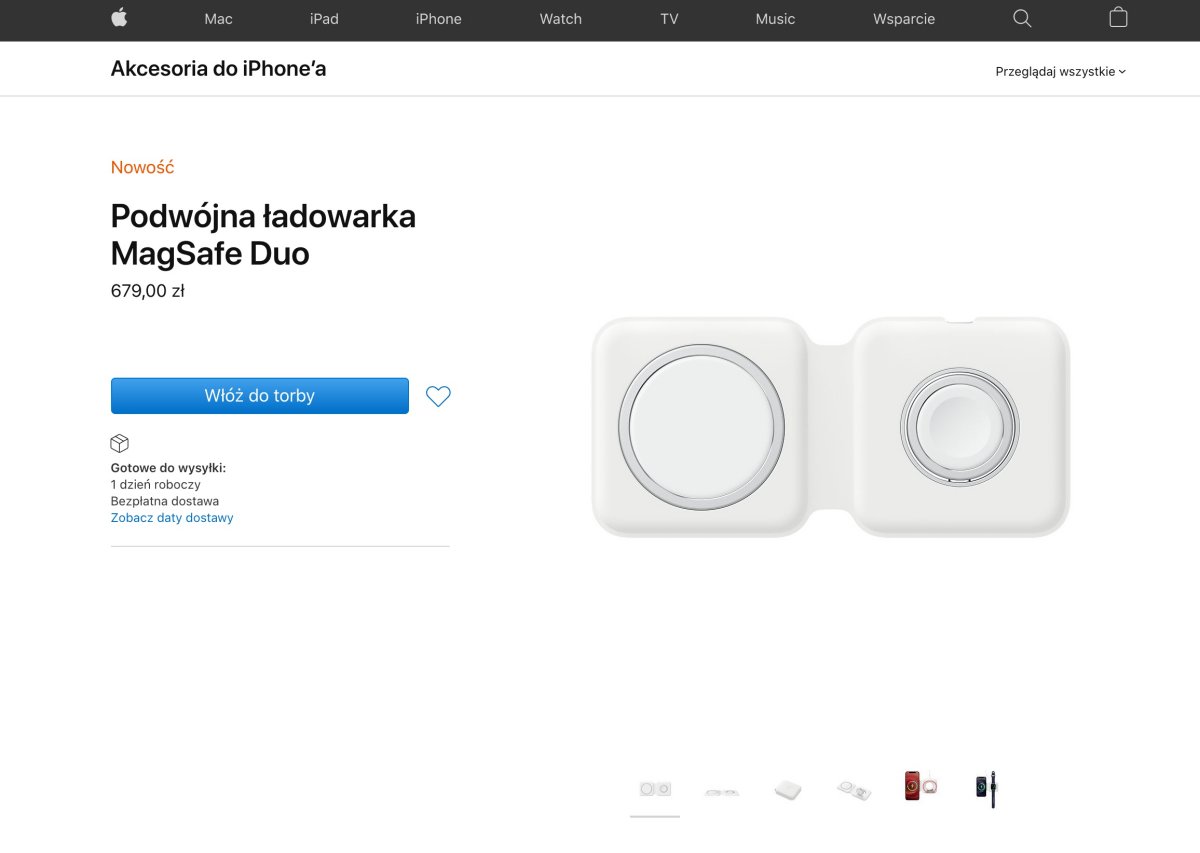This screenshot has height=853, width=1200.
Task: Select Watch in the navigation bar
Action: point(561,19)
